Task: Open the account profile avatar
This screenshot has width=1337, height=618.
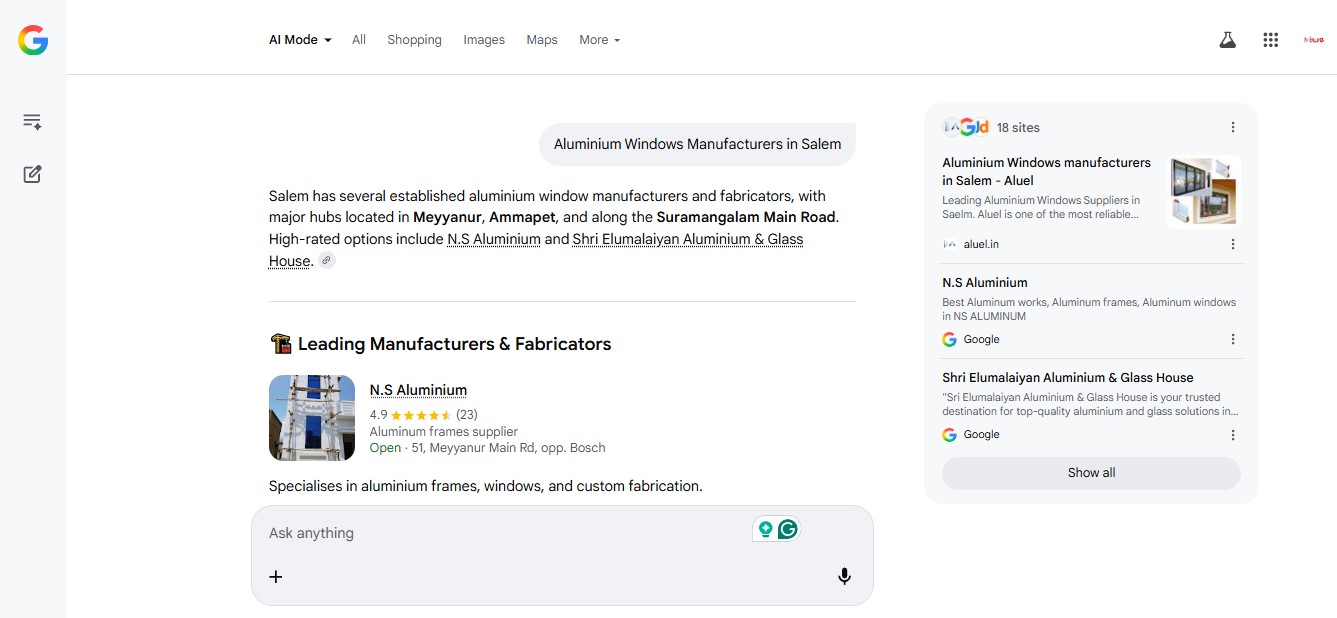Action: [1314, 40]
